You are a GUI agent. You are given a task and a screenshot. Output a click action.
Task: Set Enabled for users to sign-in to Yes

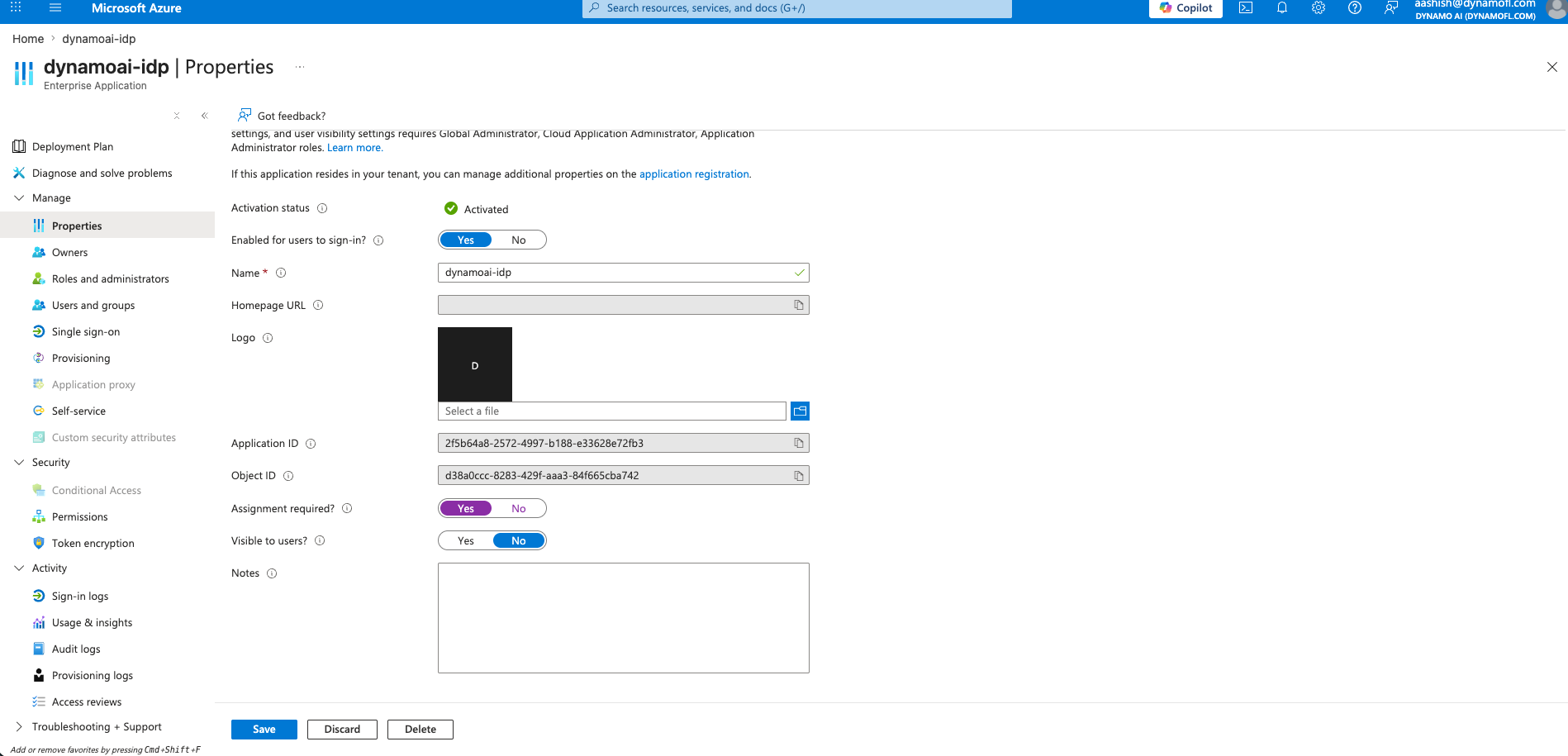point(466,240)
